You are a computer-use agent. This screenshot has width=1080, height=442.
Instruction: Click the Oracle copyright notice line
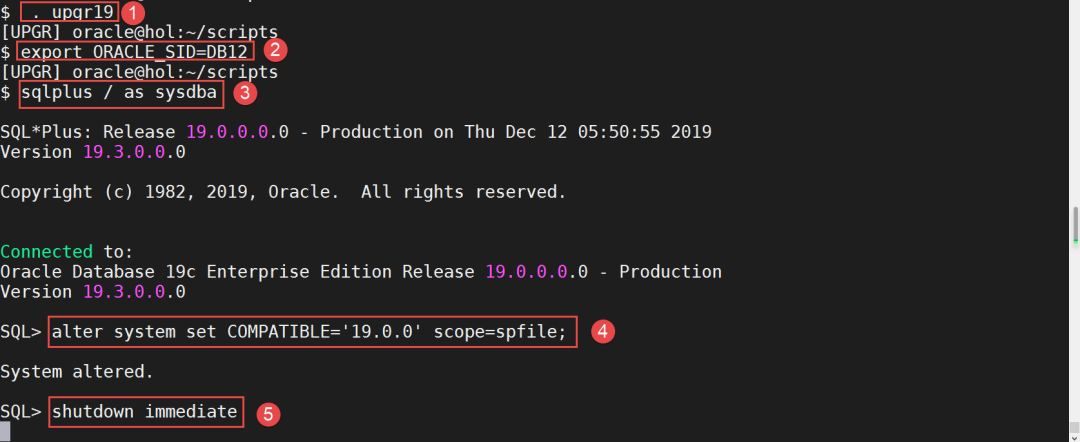pos(283,191)
